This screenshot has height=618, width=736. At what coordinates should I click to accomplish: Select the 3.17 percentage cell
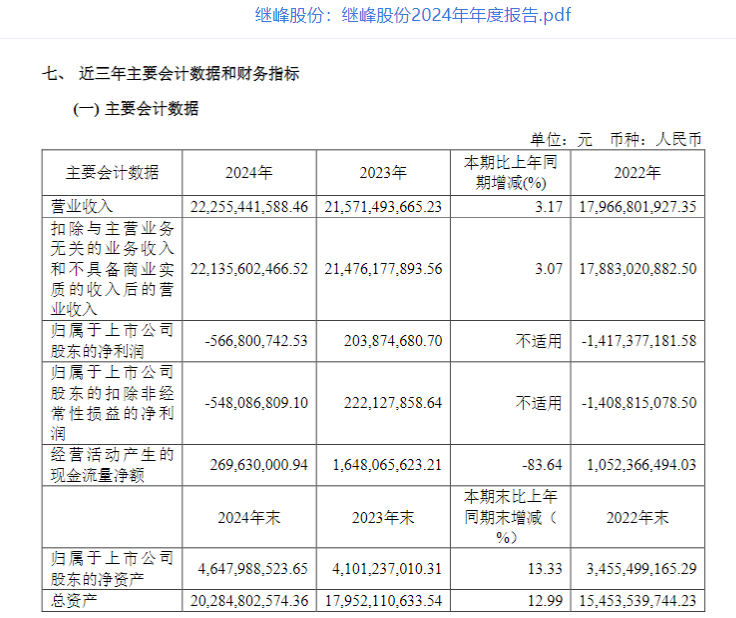[548, 206]
